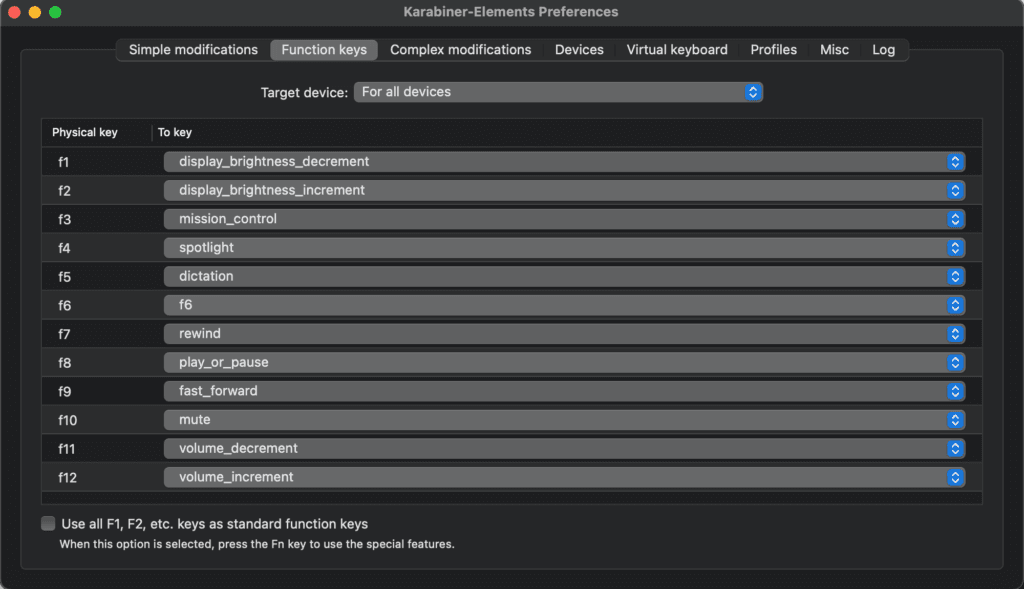Select the f11 physical key cell
Viewport: 1024px width, 589px height.
(67, 449)
